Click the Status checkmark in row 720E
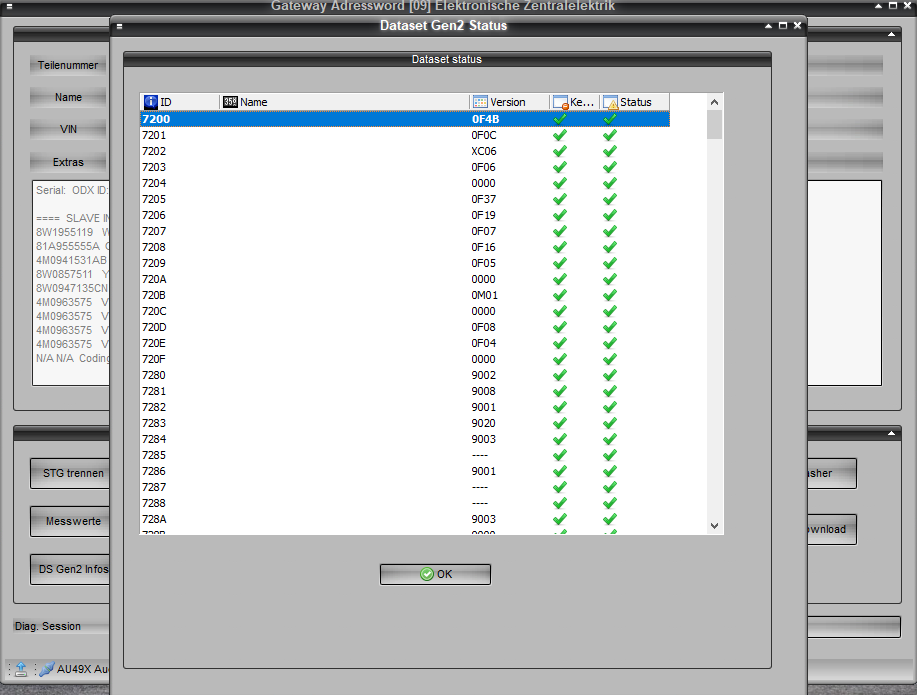 610,343
